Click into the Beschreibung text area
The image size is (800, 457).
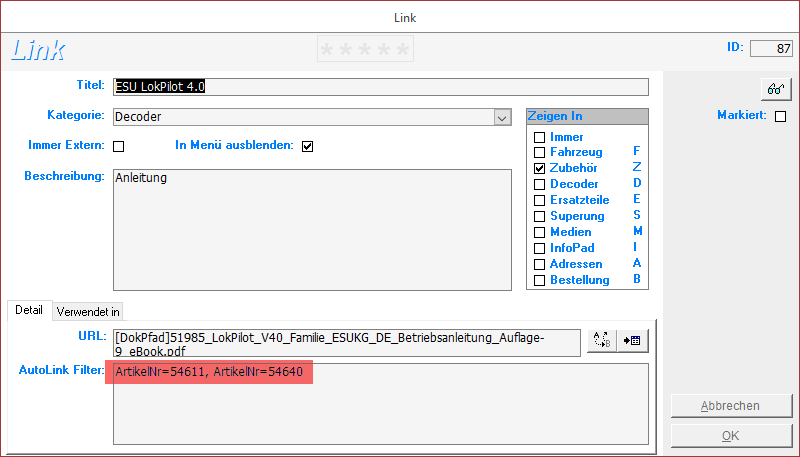point(312,230)
